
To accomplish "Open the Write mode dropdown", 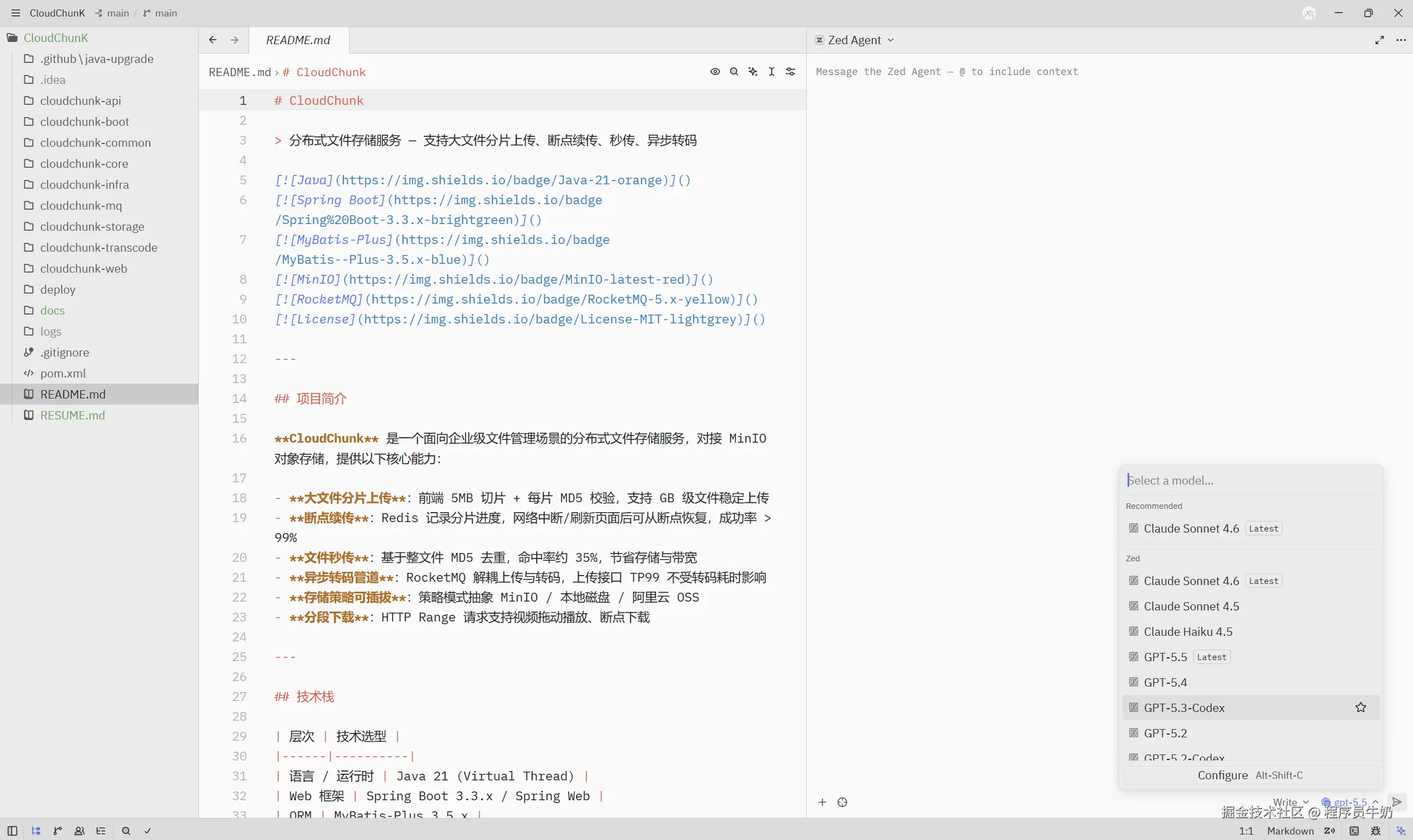I will coord(1290,802).
